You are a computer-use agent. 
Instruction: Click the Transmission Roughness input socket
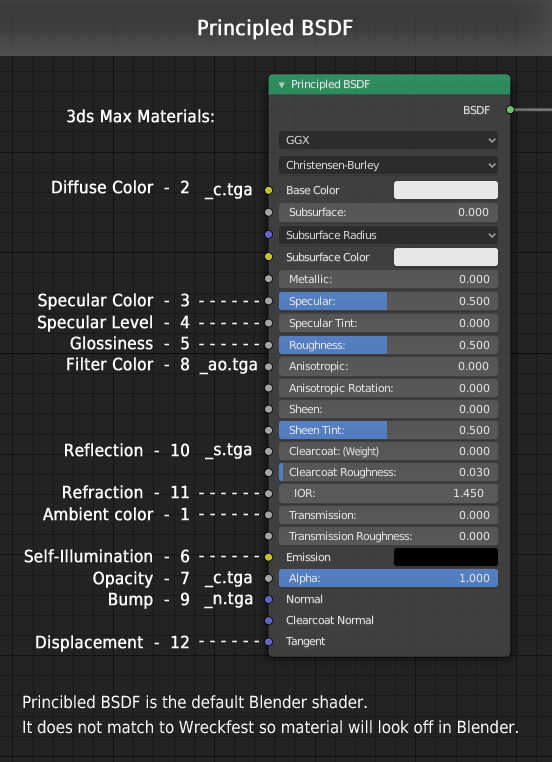(269, 536)
